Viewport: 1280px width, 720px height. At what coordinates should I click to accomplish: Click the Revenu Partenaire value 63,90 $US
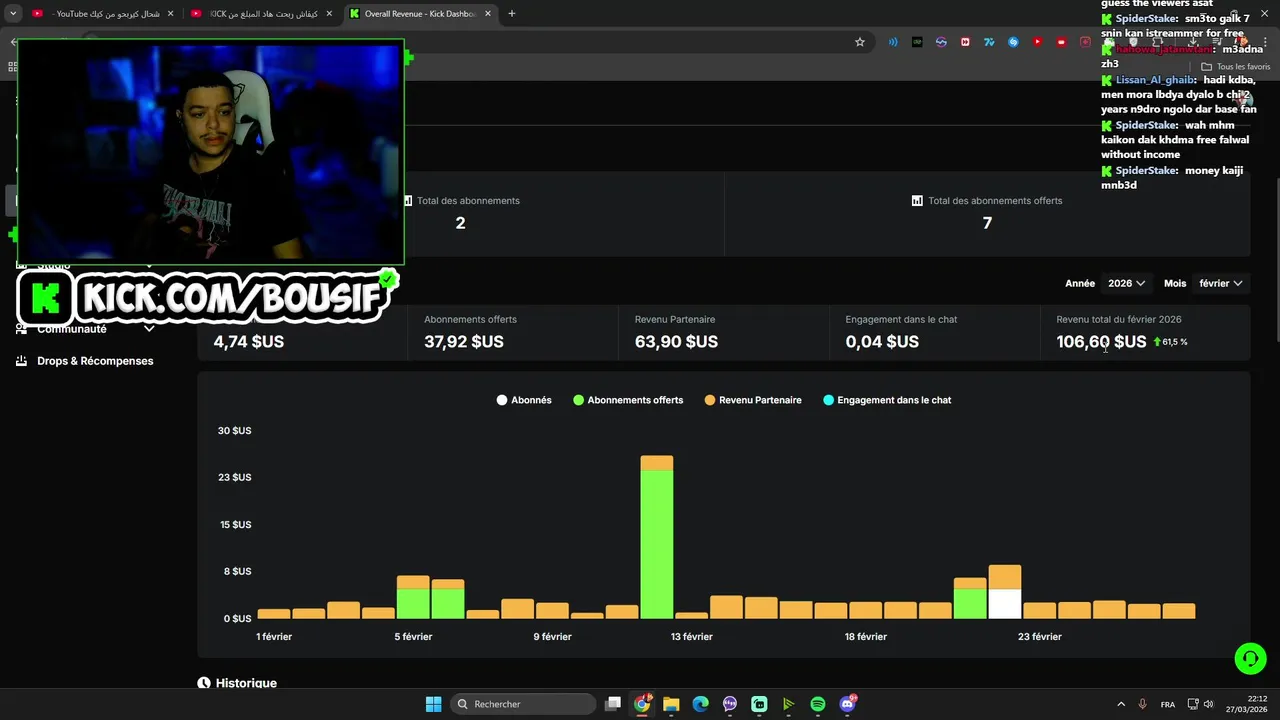coord(676,342)
